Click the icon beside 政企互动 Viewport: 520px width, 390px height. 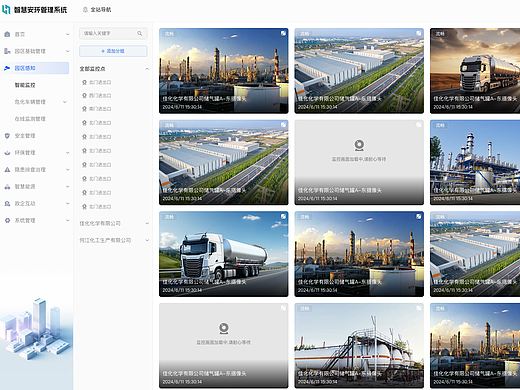click(x=7, y=203)
